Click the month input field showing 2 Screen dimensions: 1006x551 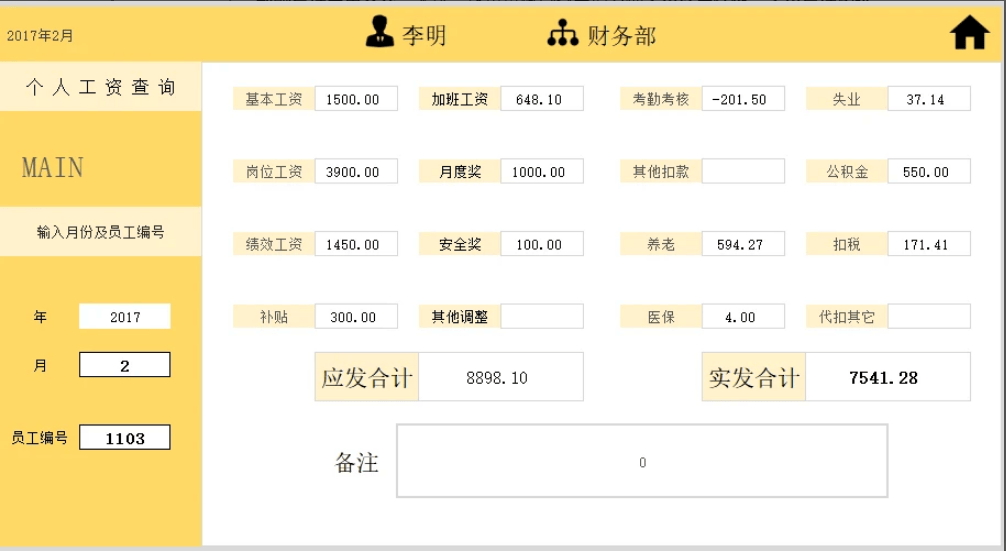click(125, 365)
